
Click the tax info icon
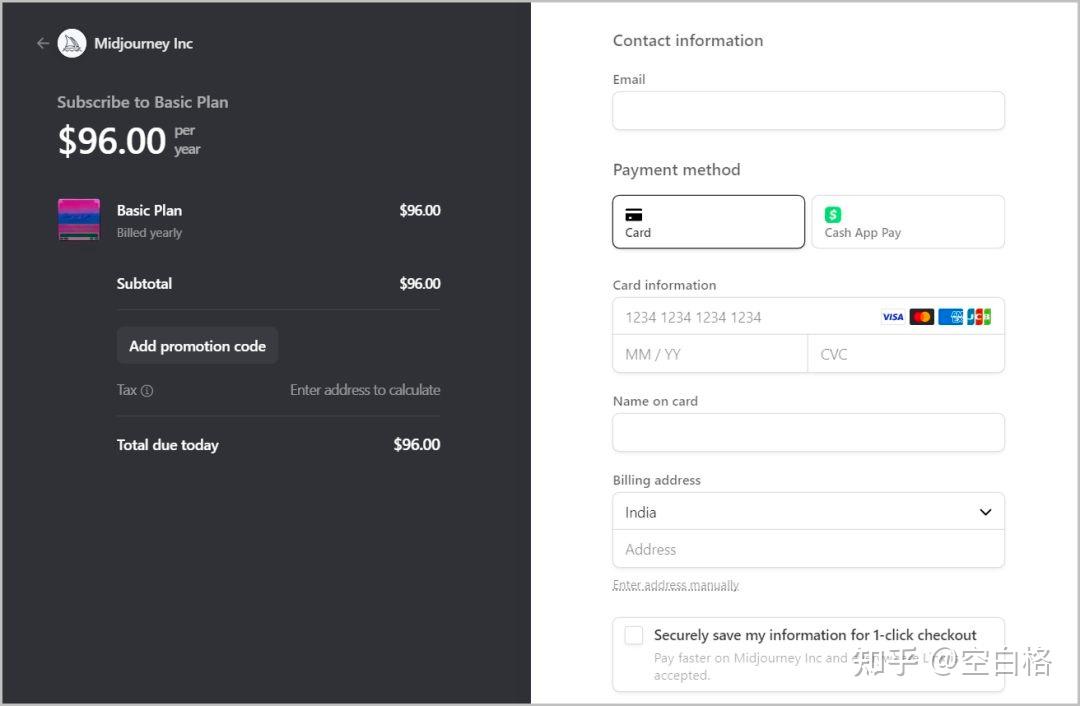(x=147, y=391)
